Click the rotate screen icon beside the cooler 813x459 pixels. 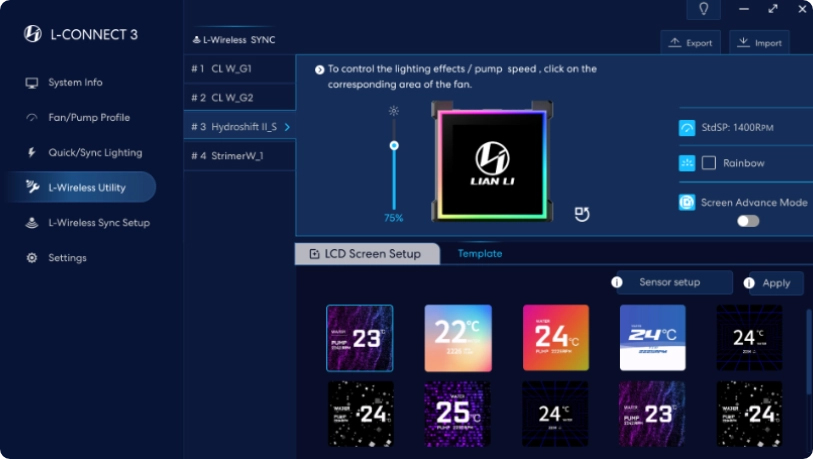582,214
